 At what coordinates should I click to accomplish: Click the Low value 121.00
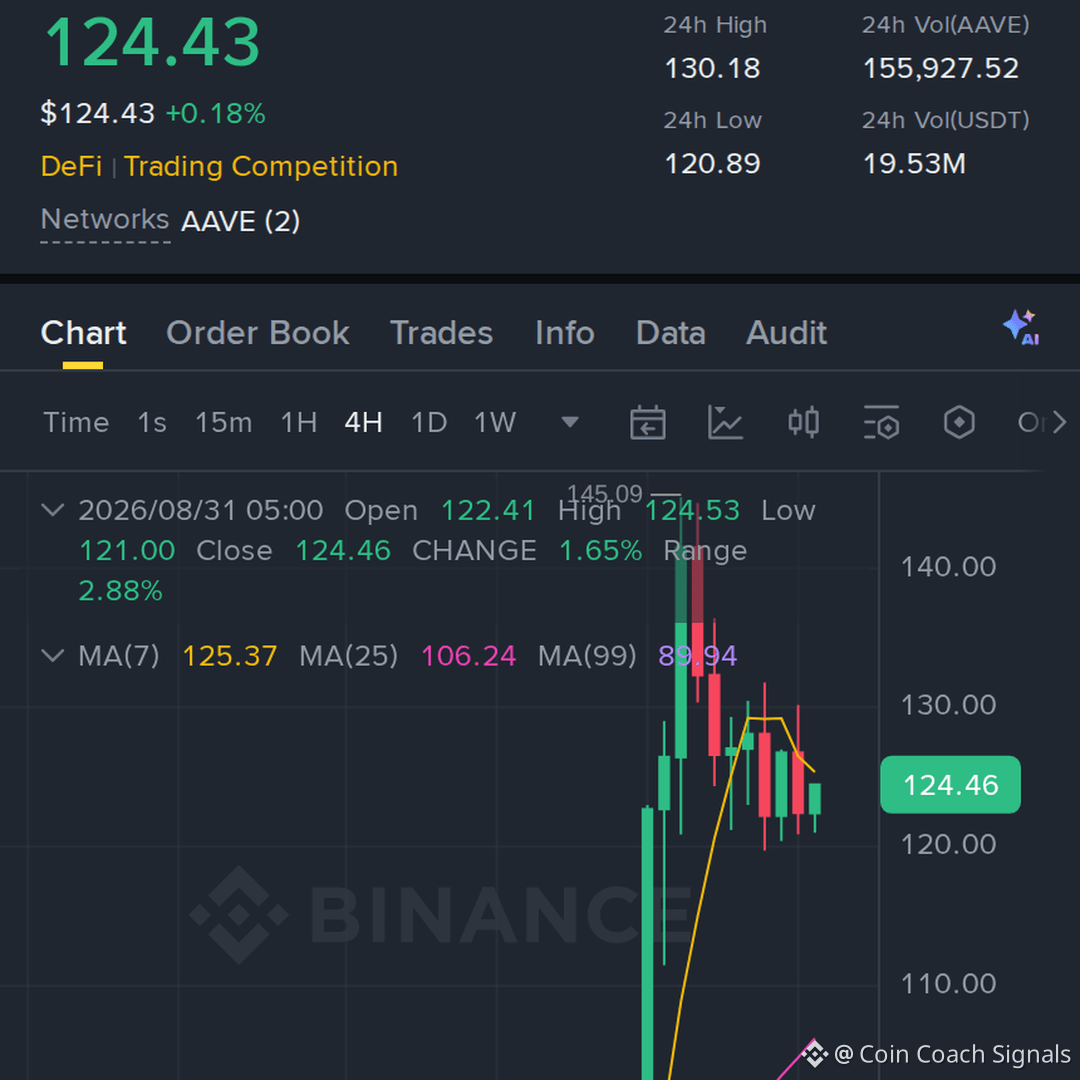[127, 550]
